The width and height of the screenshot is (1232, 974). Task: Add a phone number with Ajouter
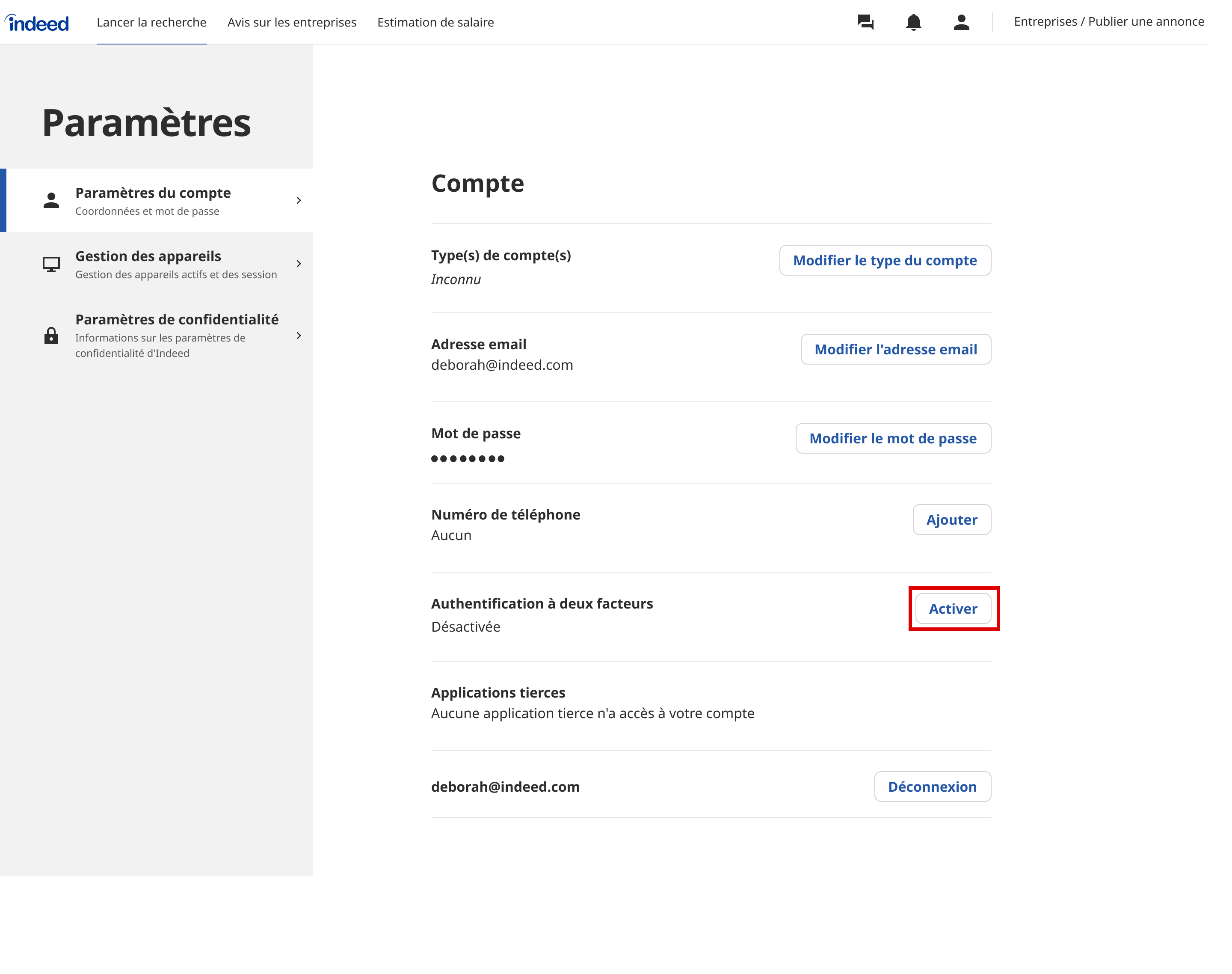[x=951, y=520]
